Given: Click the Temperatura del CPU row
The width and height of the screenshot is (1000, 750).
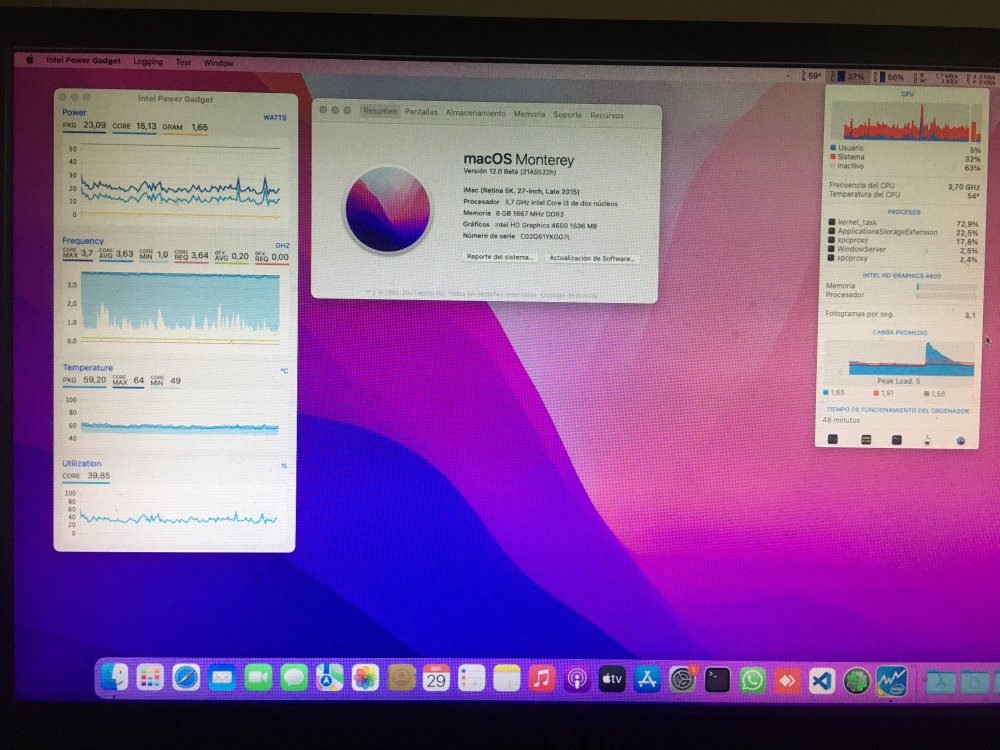Looking at the screenshot, I should pyautogui.click(x=904, y=195).
